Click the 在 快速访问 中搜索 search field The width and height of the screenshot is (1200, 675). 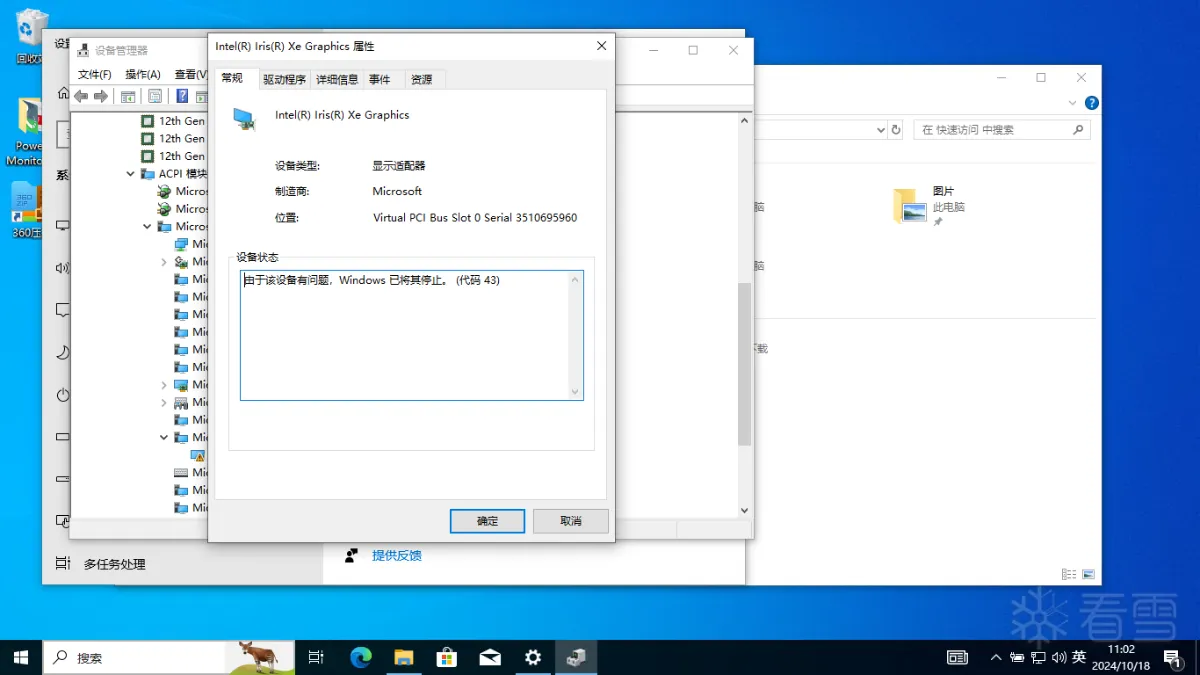(1002, 130)
